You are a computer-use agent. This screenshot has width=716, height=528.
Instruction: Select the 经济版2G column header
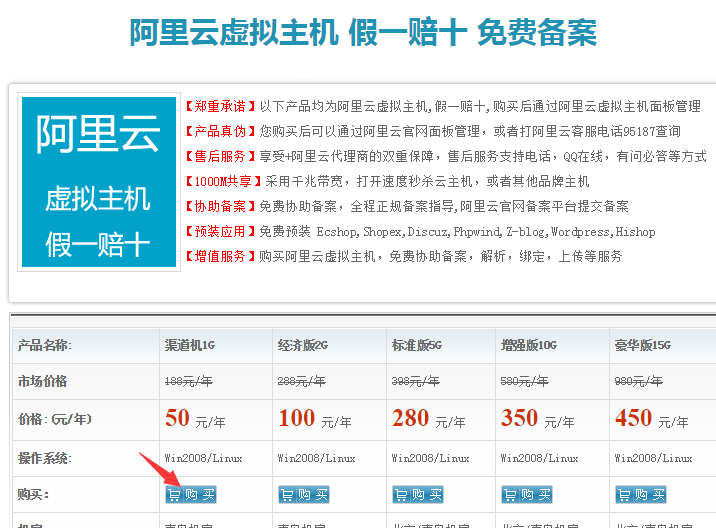pyautogui.click(x=301, y=345)
